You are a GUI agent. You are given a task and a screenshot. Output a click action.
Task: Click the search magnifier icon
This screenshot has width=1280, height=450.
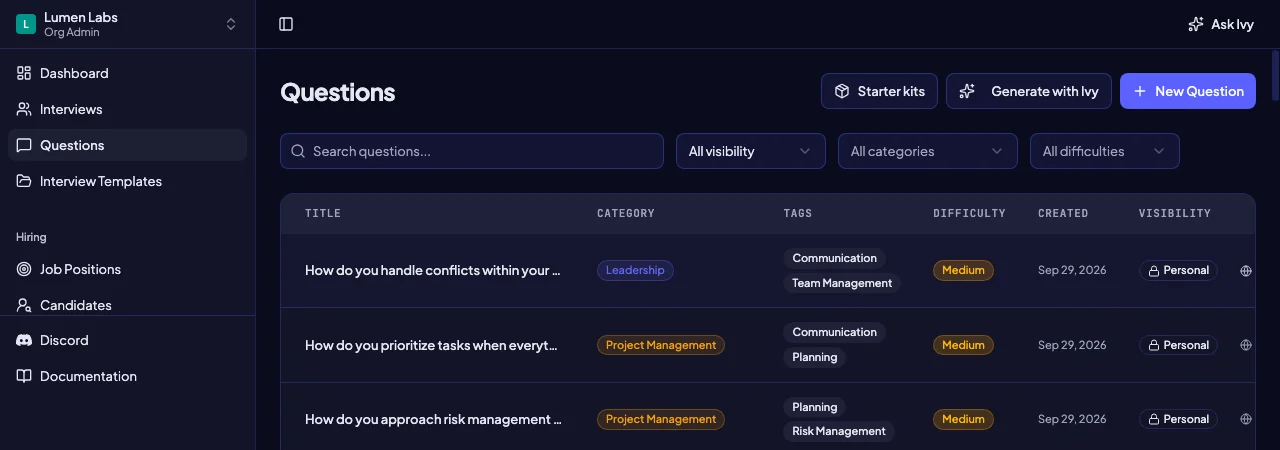298,151
